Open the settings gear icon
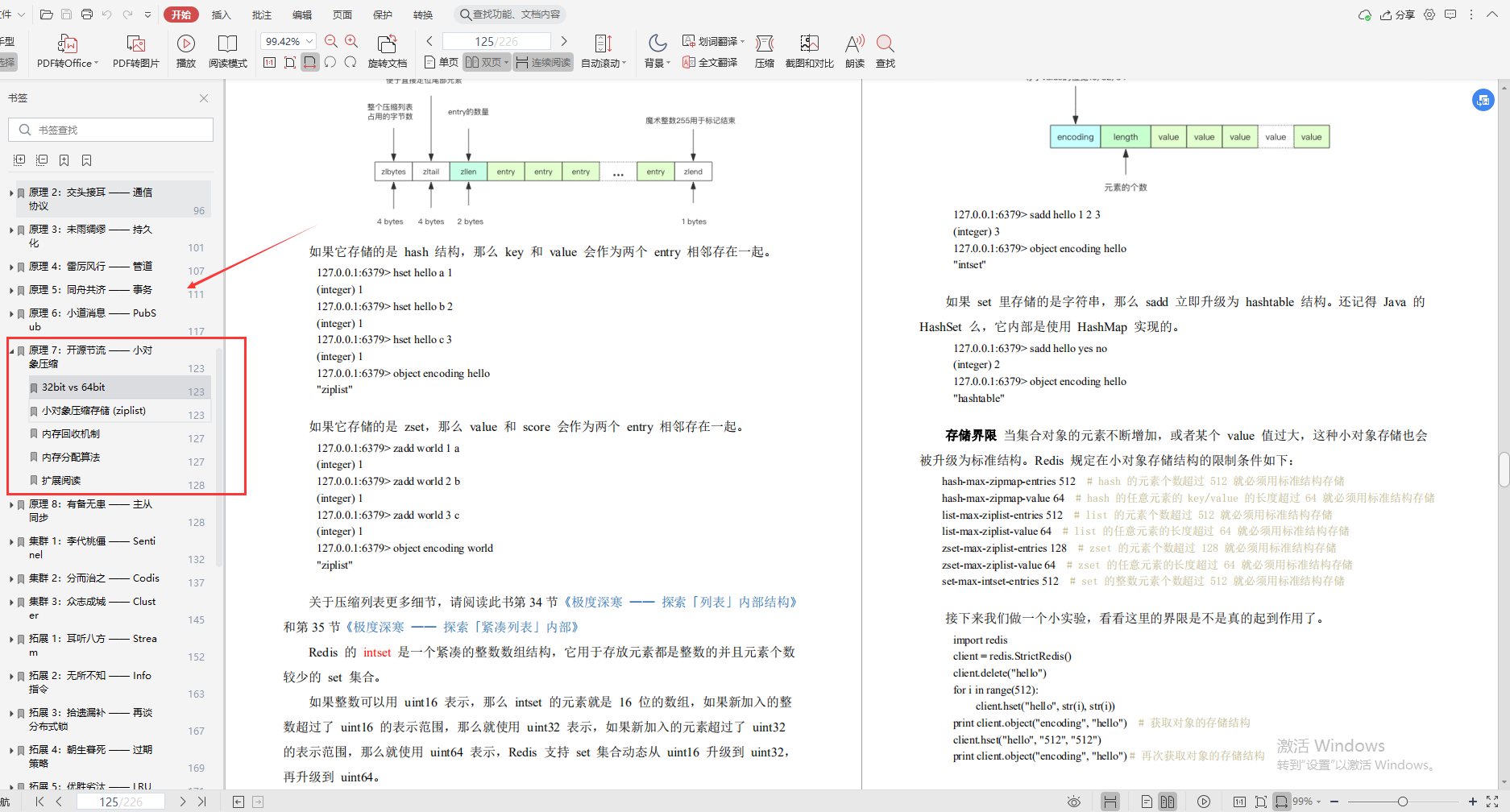The width and height of the screenshot is (1510, 812). 1429,14
